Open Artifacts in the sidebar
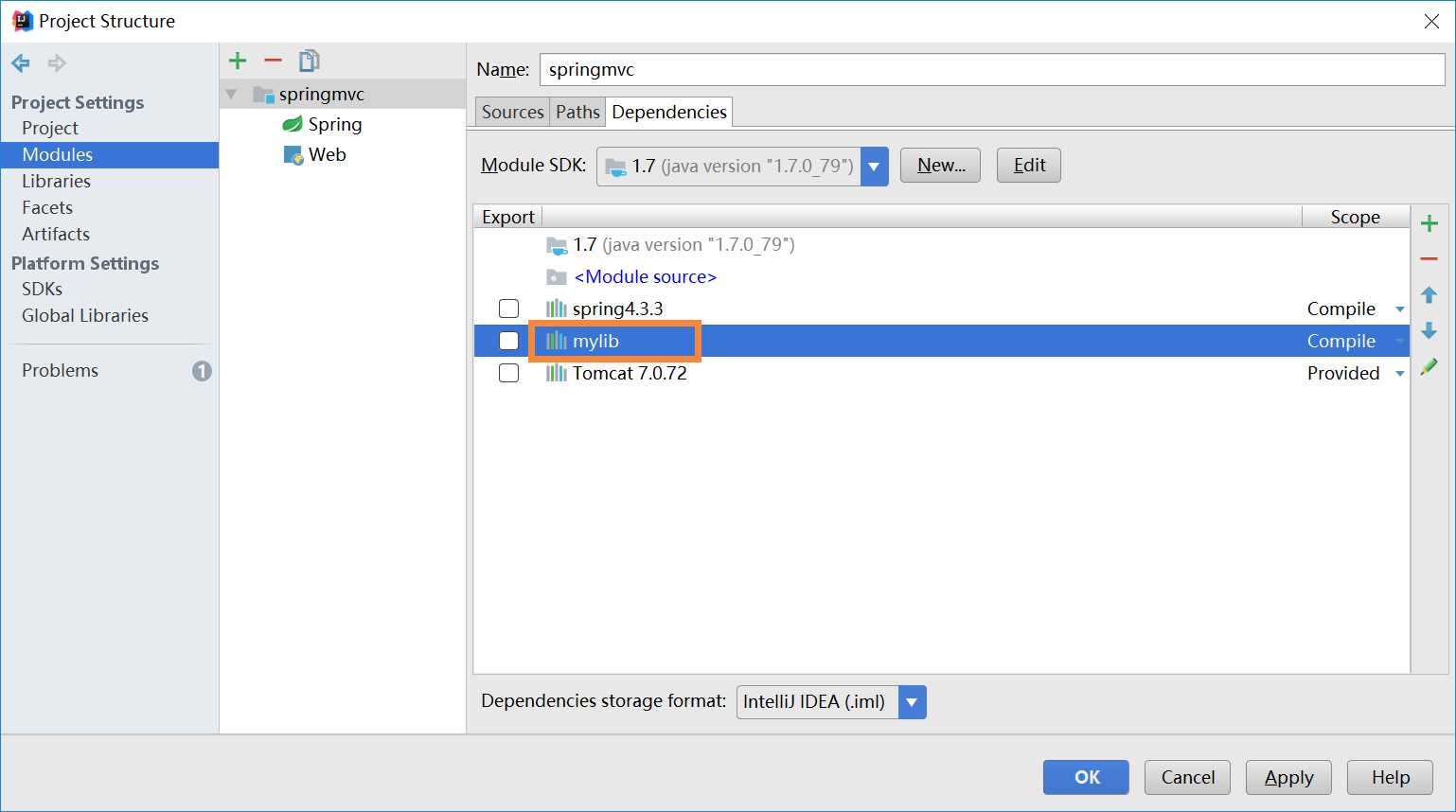The image size is (1456, 812). [x=56, y=234]
